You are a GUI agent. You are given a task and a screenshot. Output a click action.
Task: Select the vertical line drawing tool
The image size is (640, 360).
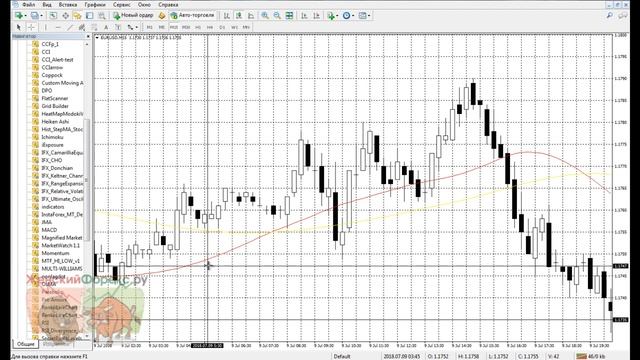point(45,27)
